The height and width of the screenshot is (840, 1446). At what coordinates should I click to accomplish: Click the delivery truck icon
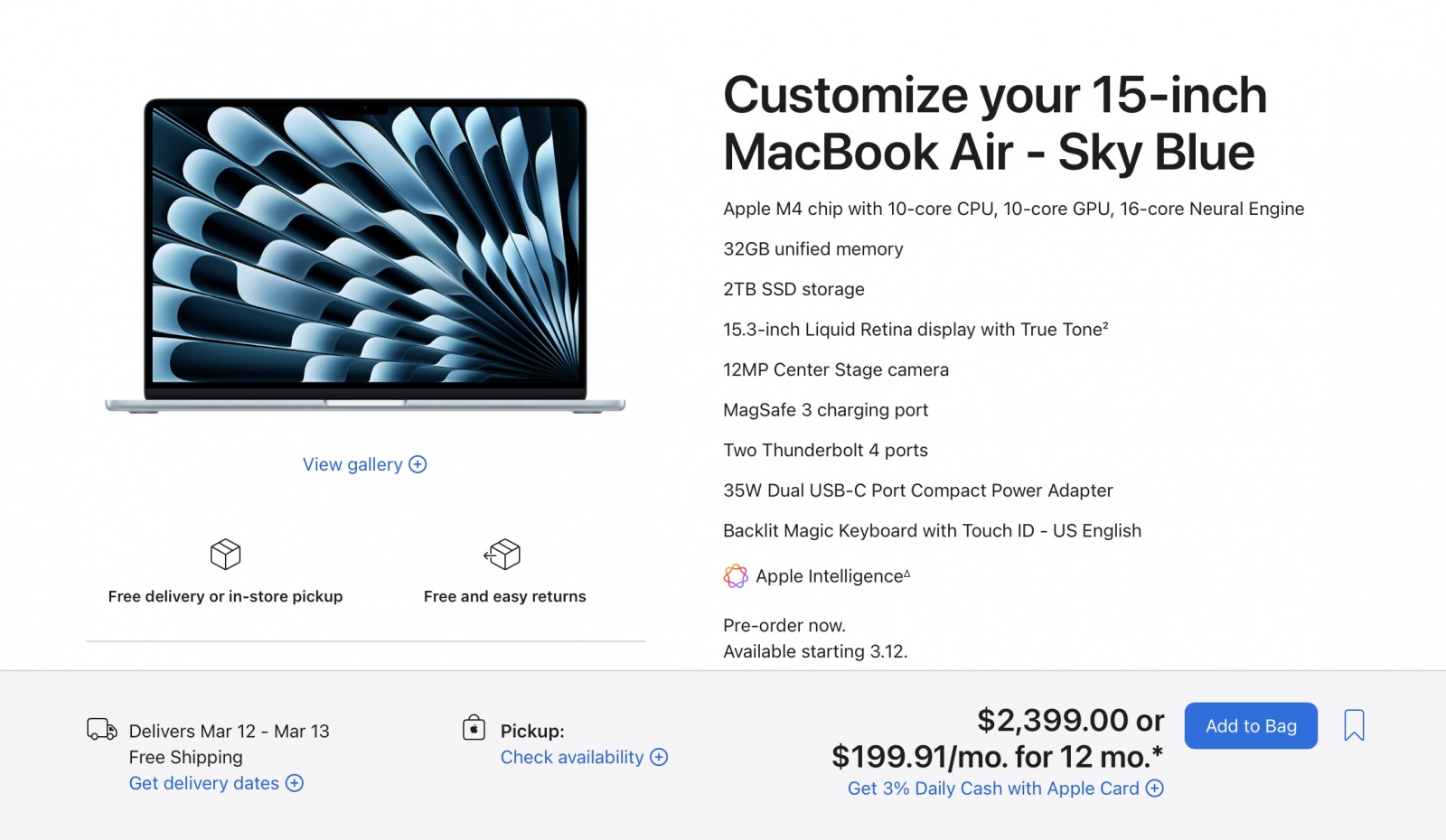tap(102, 729)
